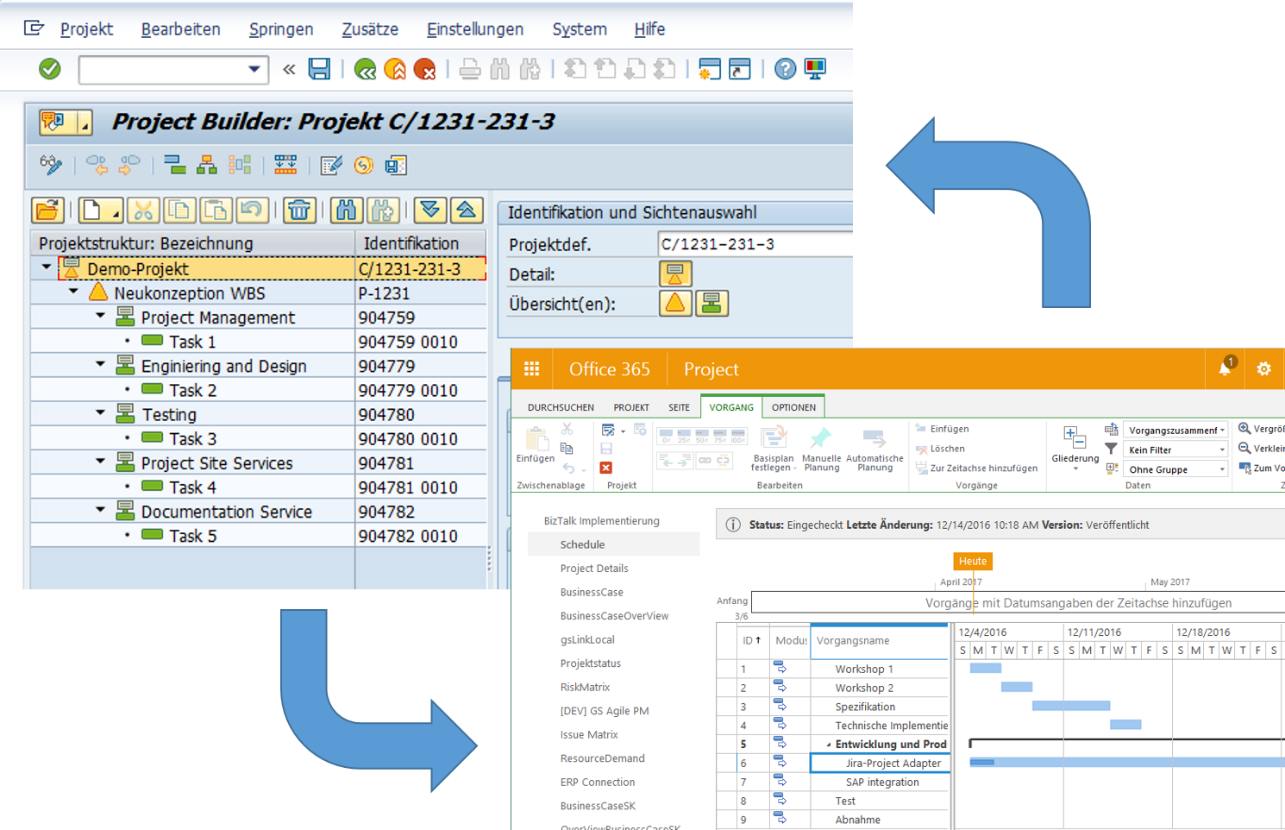This screenshot has width=1285, height=830.
Task: Sort by the ID column header
Action: tap(751, 640)
